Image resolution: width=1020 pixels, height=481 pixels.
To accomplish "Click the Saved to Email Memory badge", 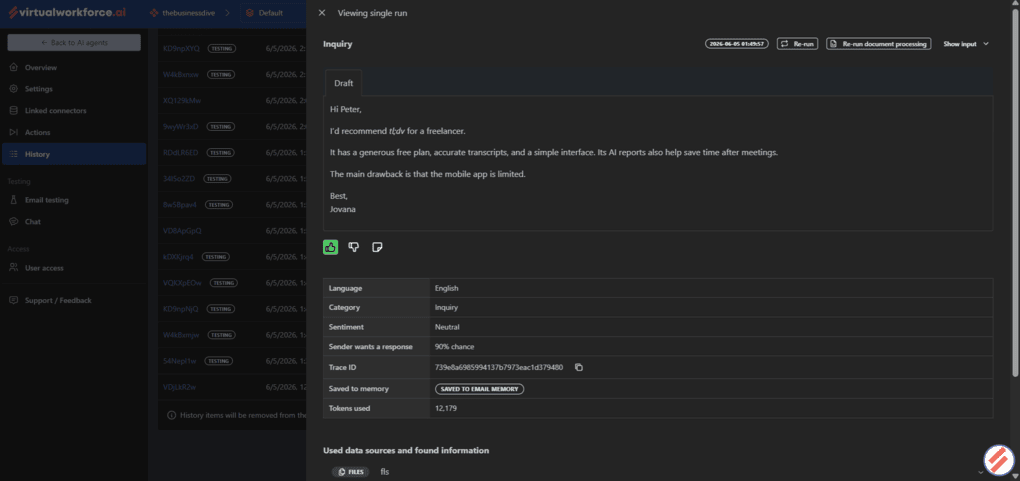I will click(x=479, y=389).
